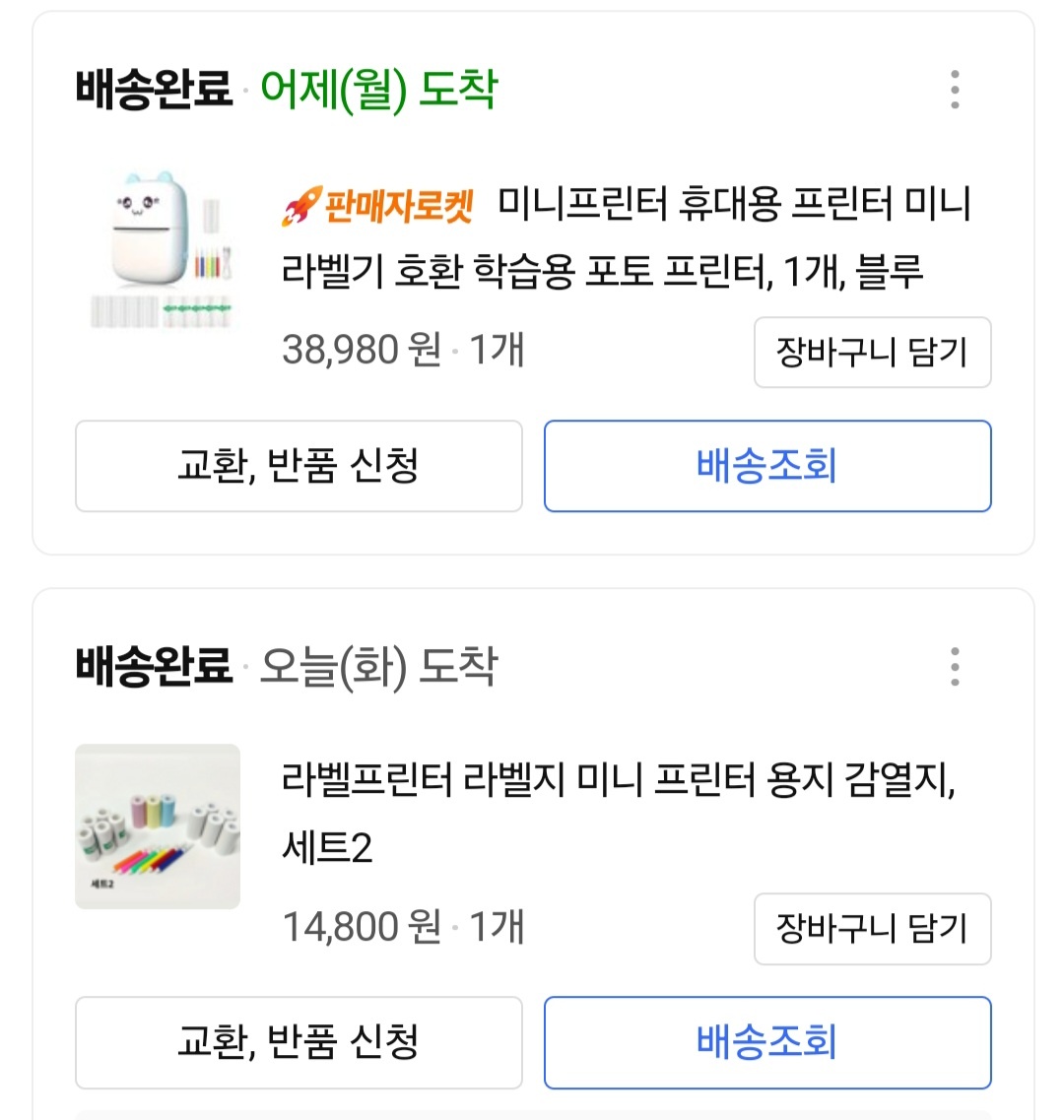This screenshot has width=1064, height=1120.
Task: Click the 배송완료 status of label paper order
Action: (154, 667)
